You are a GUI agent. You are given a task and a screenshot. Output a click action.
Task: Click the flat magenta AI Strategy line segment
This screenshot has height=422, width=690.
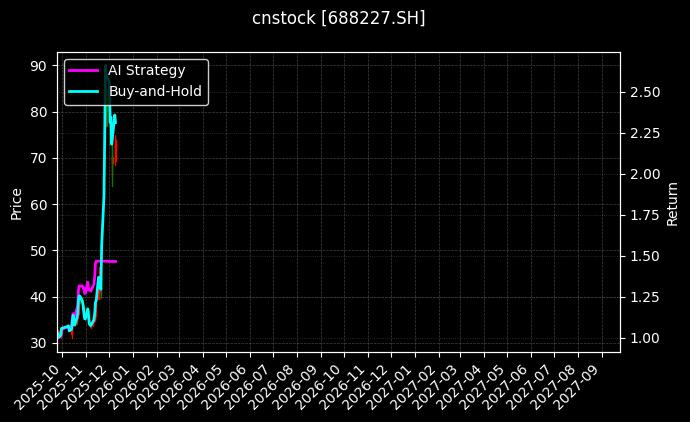[106, 261]
